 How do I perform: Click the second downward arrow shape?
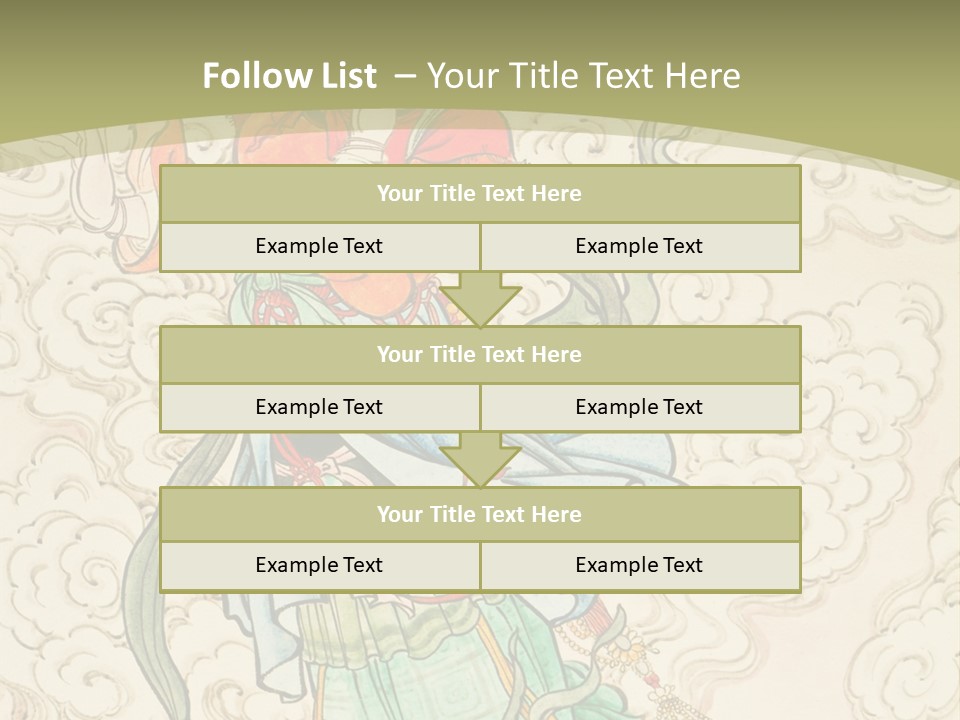[x=480, y=460]
